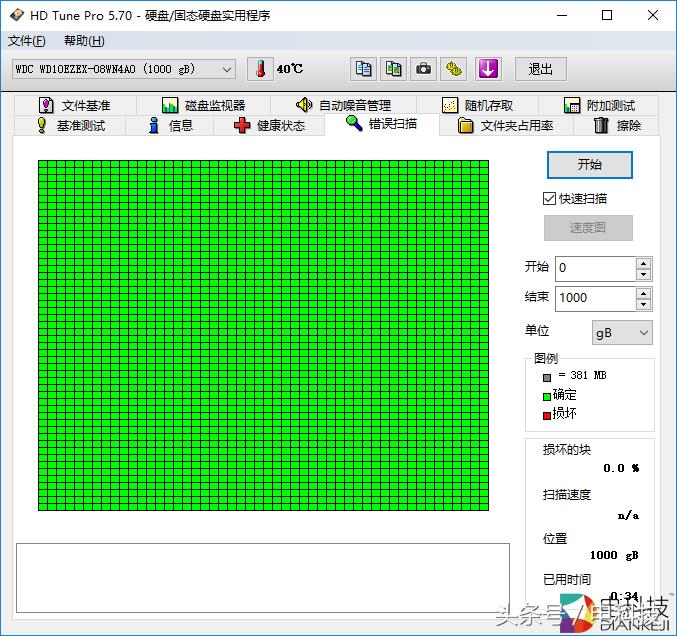Image resolution: width=677 pixels, height=636 pixels.
Task: Click the red 损坏 legend swatch
Action: pyautogui.click(x=547, y=415)
